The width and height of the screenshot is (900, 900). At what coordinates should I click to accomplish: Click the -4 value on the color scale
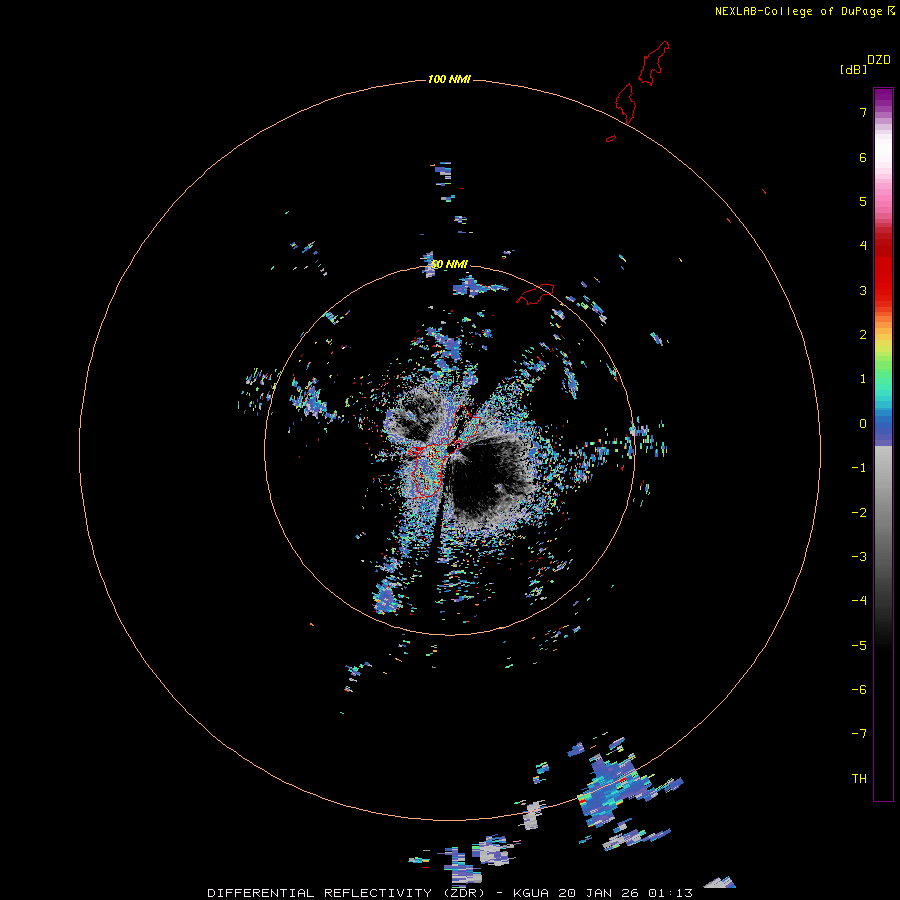click(x=859, y=601)
